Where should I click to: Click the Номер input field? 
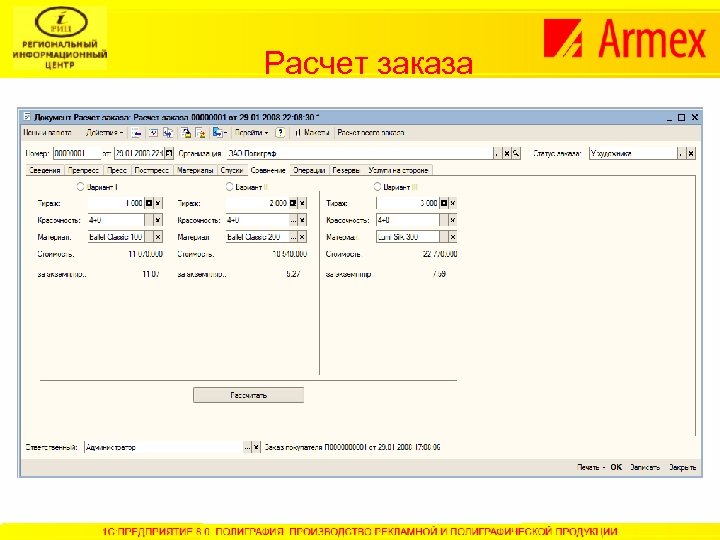76,153
